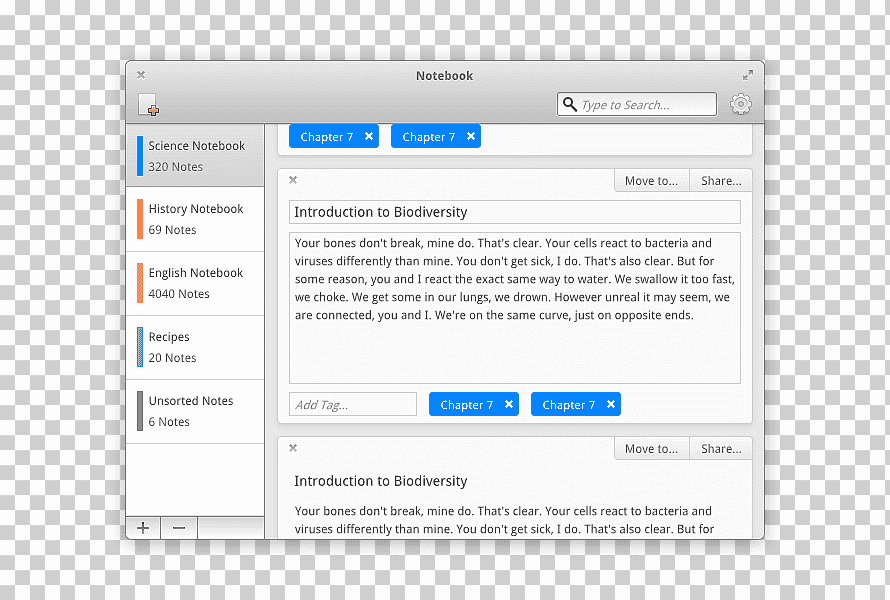Select the Science Notebook in sidebar
Viewport: 890px width, 600px height.
point(195,156)
